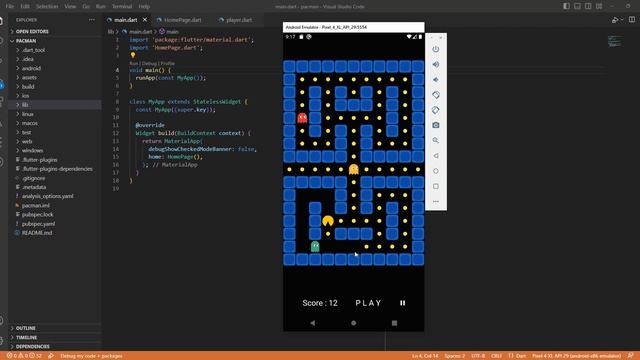Take an emulator screenshot with camera icon
Screen dimensions: 640x360
(x=436, y=125)
